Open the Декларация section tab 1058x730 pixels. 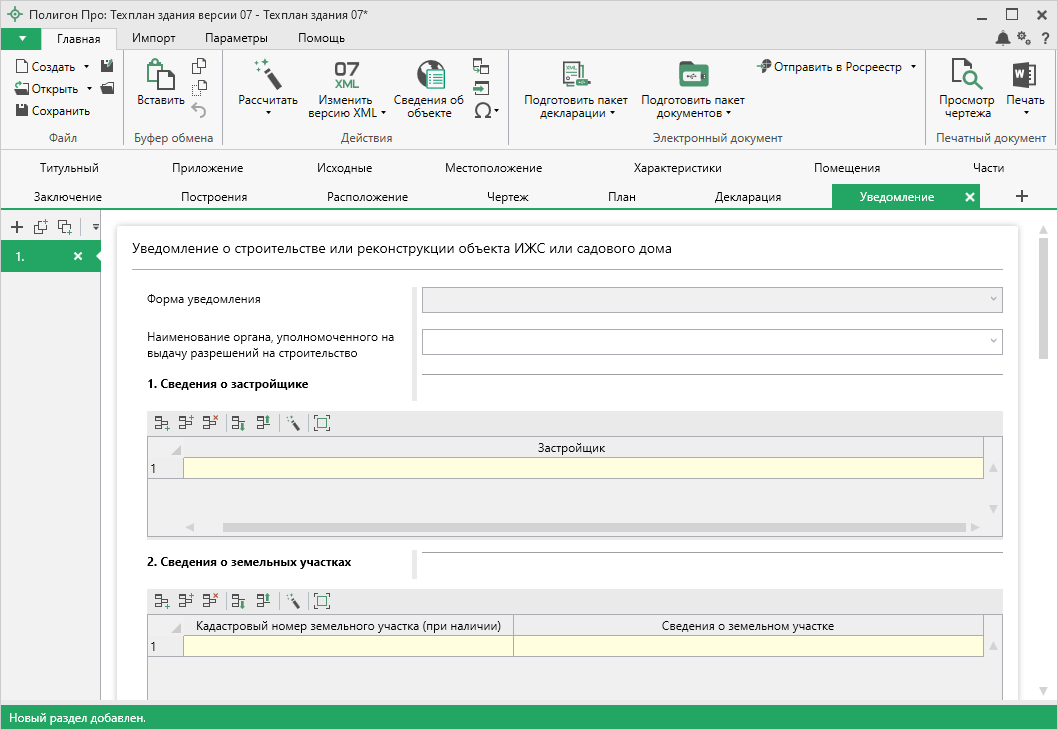pyautogui.click(x=747, y=197)
